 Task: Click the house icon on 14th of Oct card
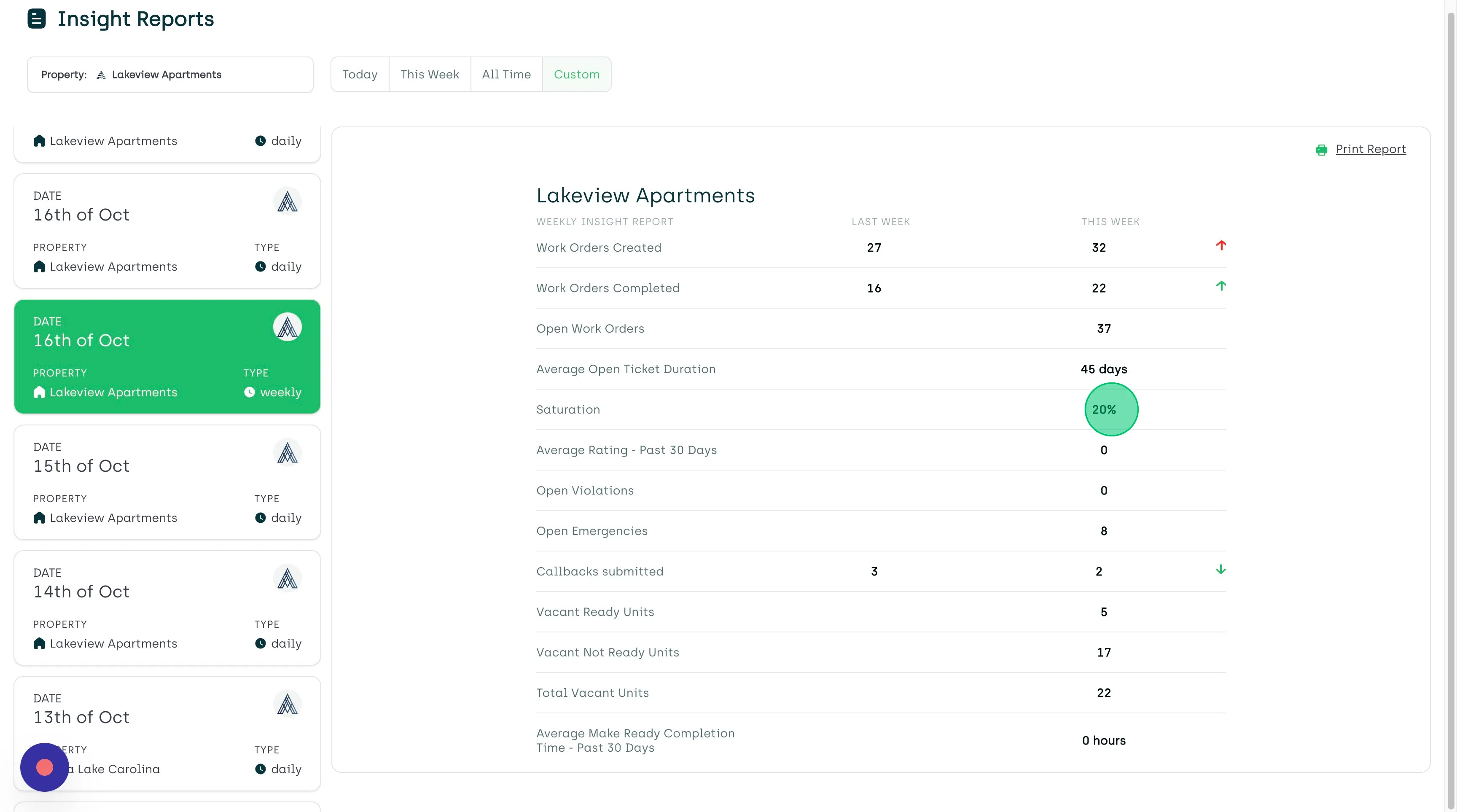[x=39, y=643]
